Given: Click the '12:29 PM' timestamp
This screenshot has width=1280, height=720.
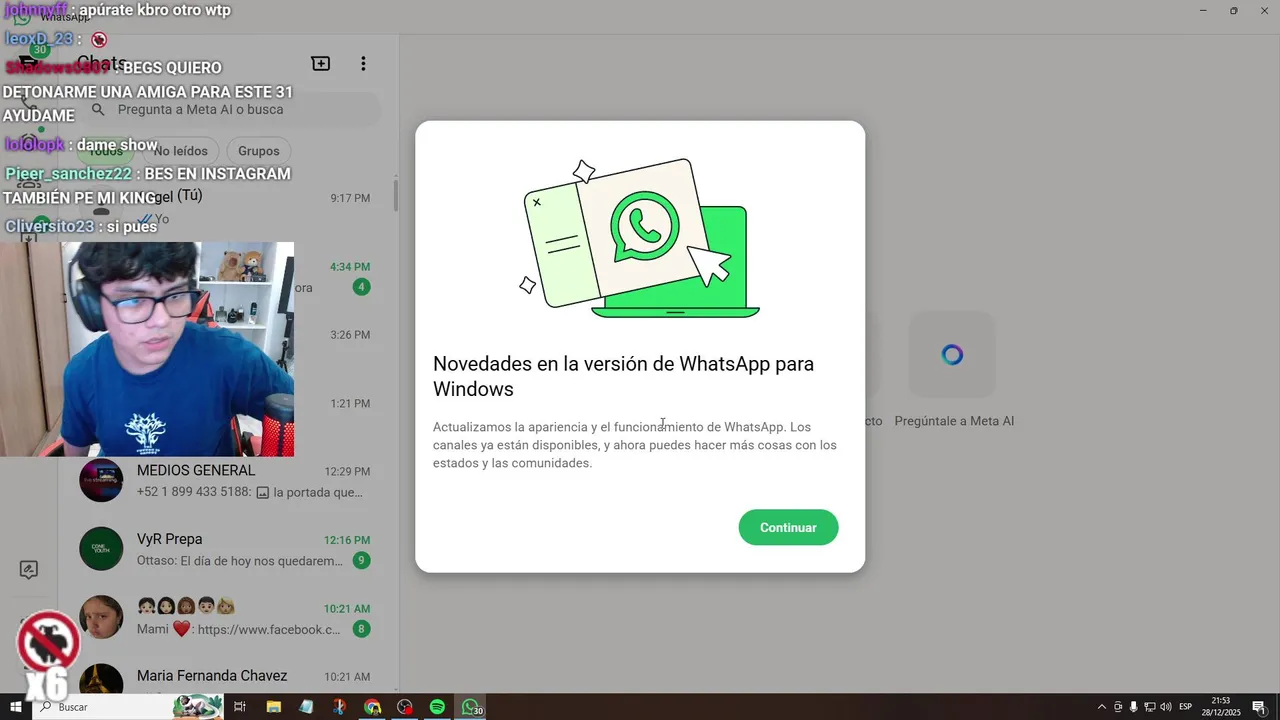Looking at the screenshot, I should [x=347, y=472].
